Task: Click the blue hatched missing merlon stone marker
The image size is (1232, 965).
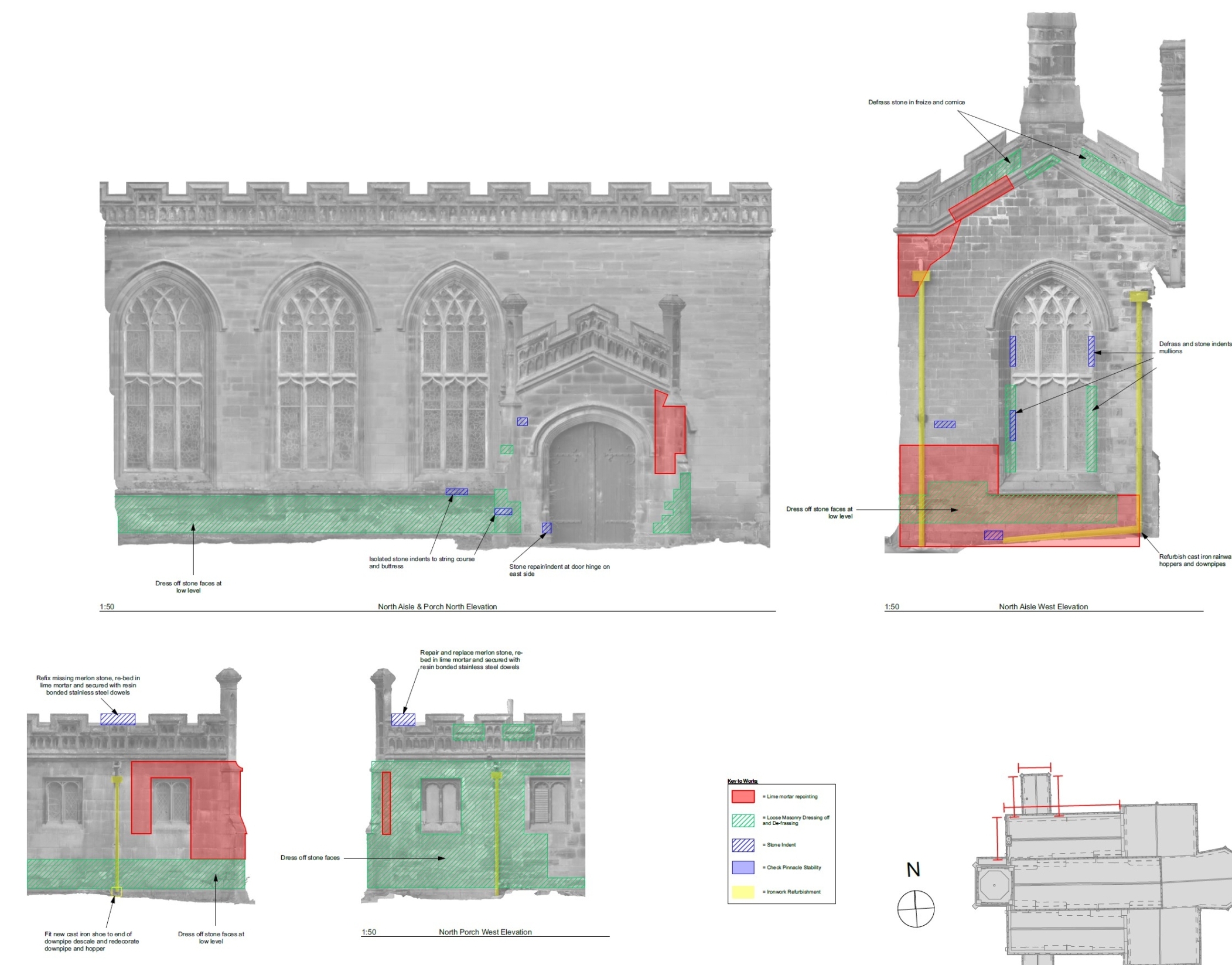Action: click(118, 719)
